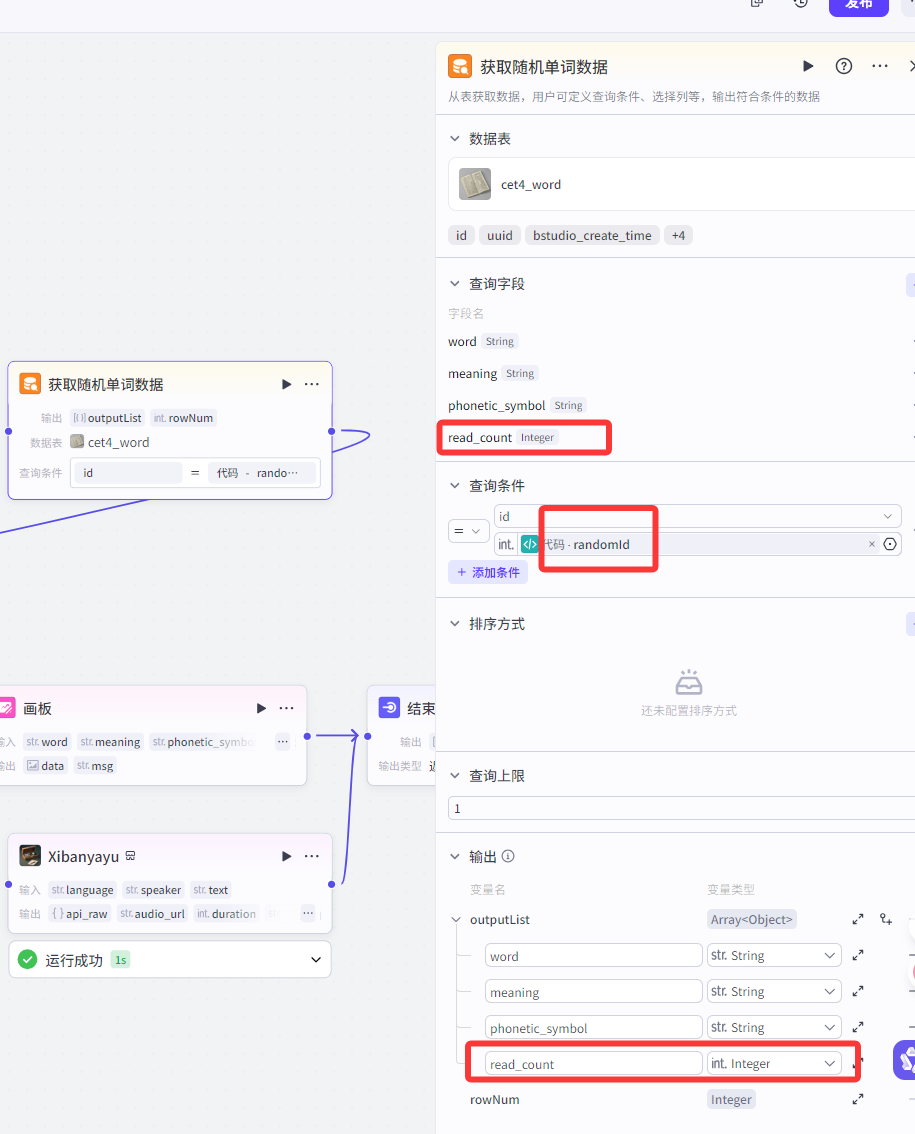Viewport: 915px width, 1134px height.
Task: Open help icon in the panel header
Action: point(844,66)
